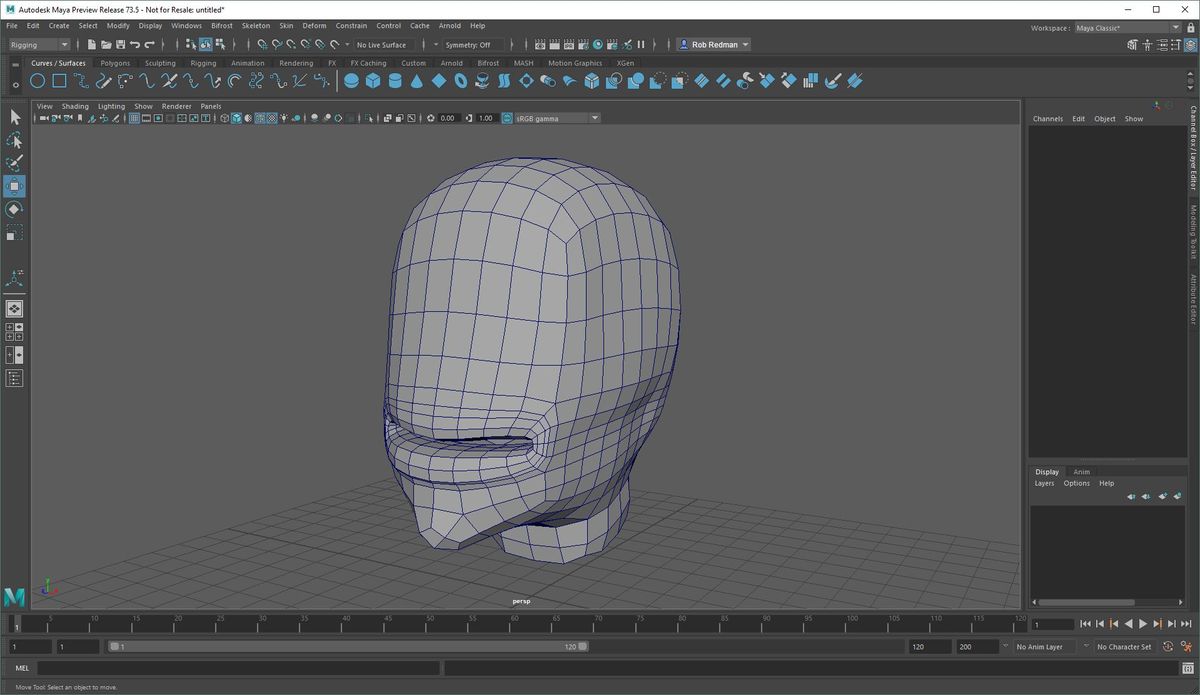Click the Rob Redman account button
The width and height of the screenshot is (1200, 695).
(715, 44)
